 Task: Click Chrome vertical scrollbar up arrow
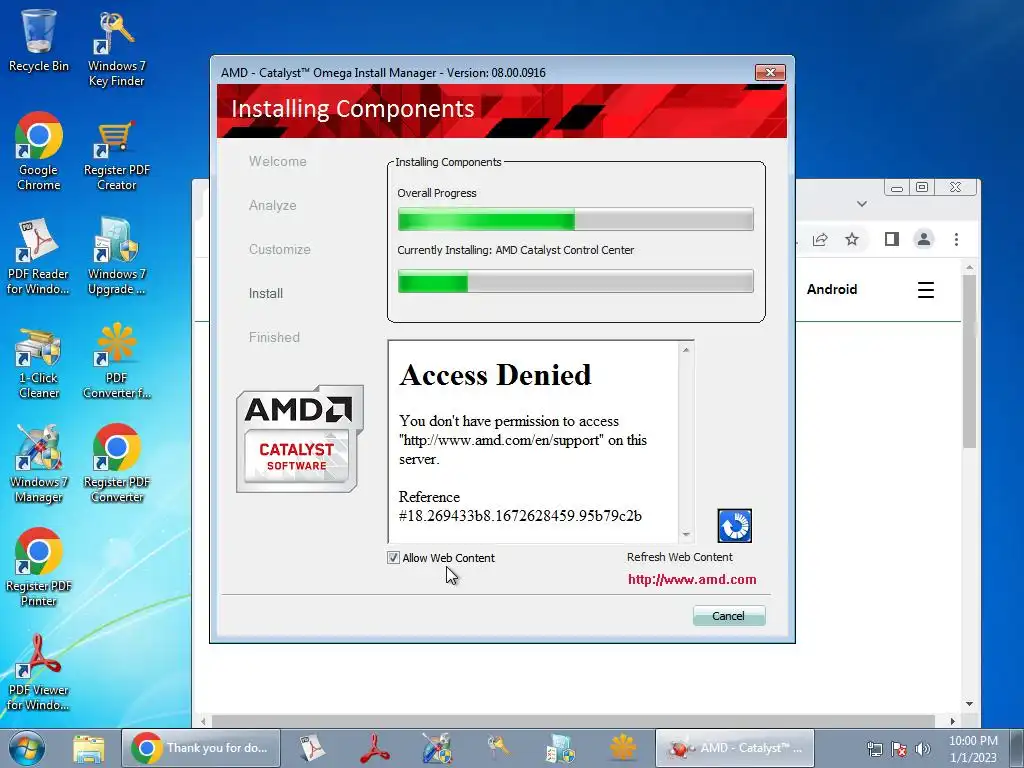coord(969,268)
